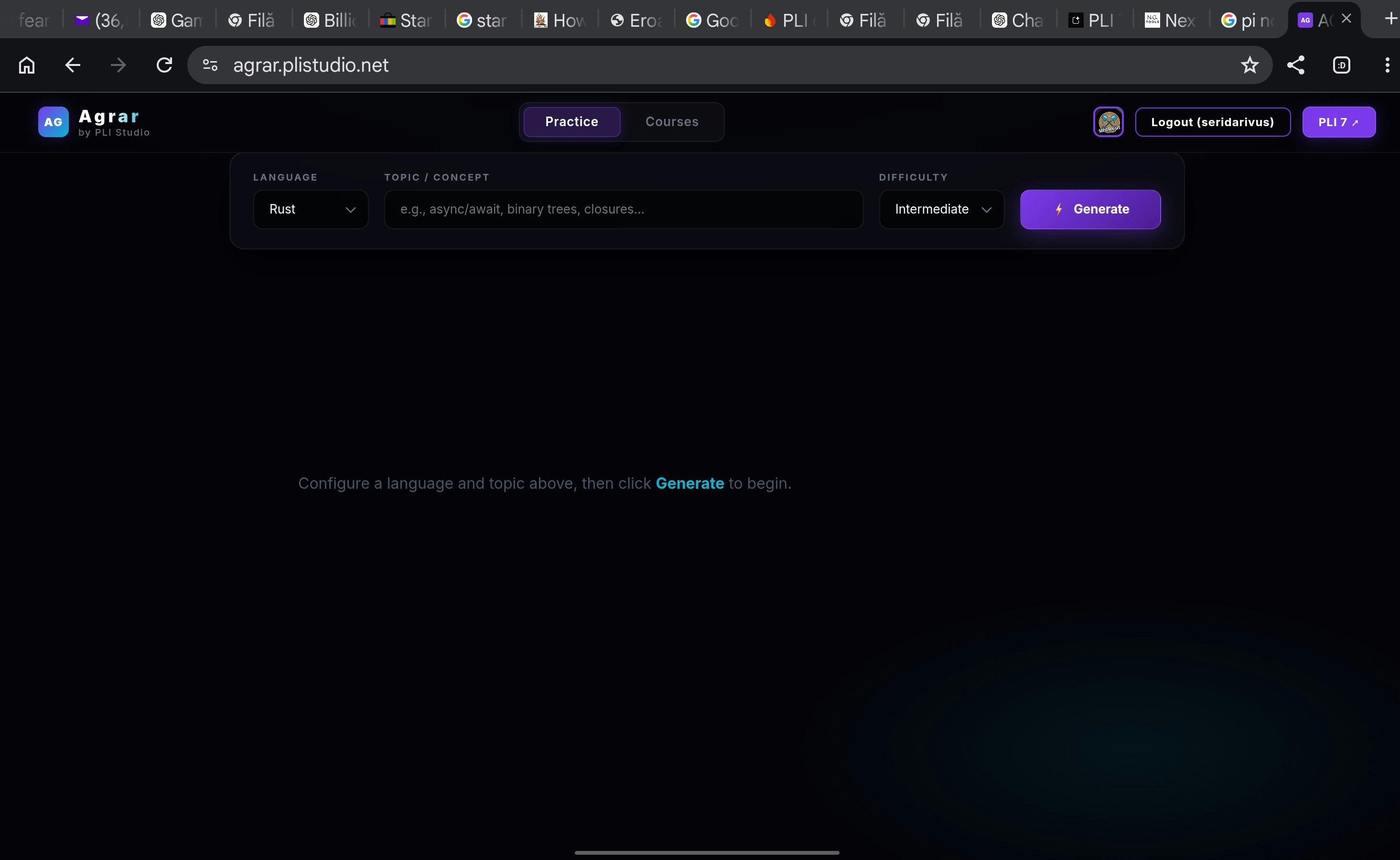Switch to the black-icon 'PLI' tab

(1095, 21)
